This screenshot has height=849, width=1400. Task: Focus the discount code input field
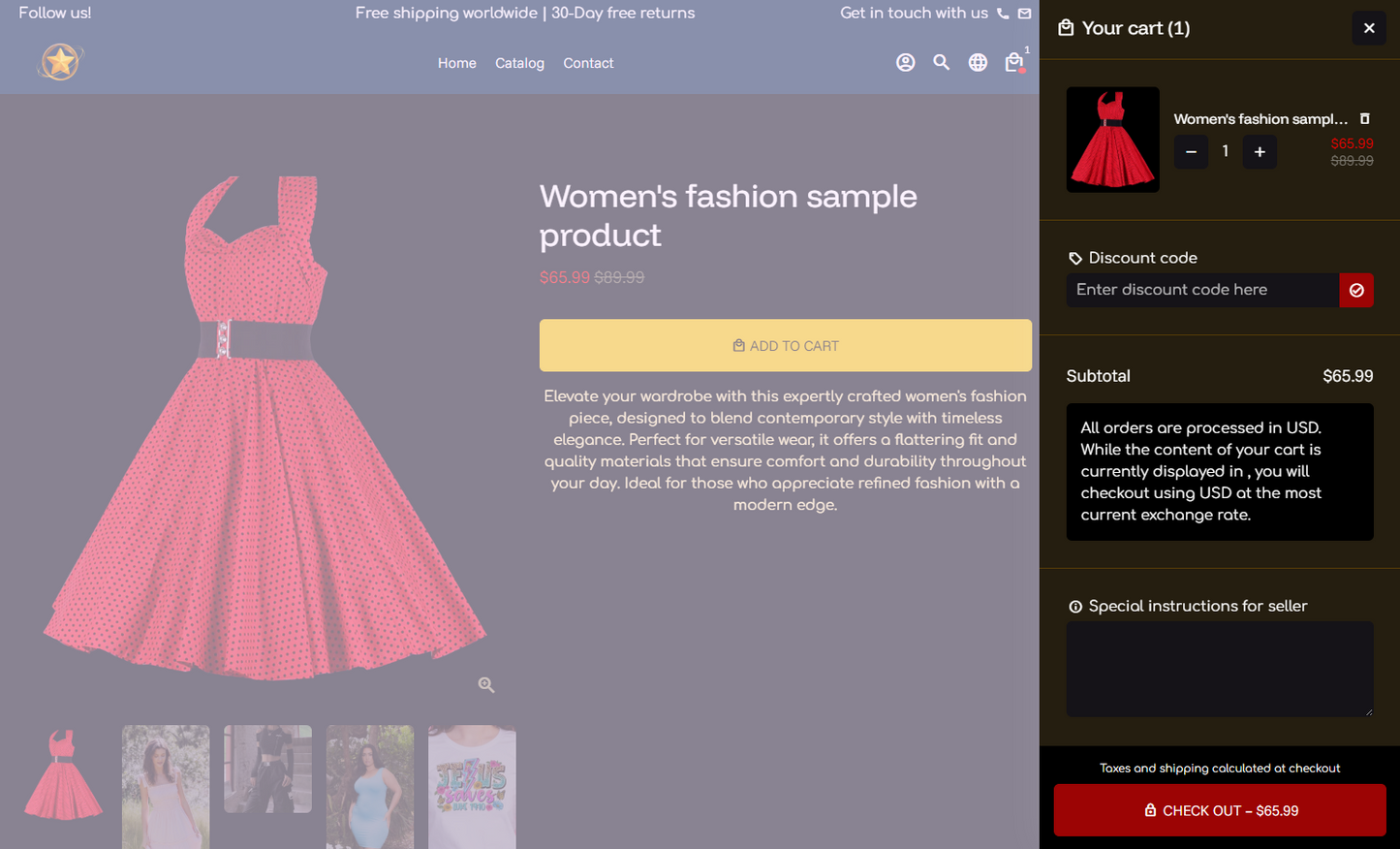point(1201,290)
